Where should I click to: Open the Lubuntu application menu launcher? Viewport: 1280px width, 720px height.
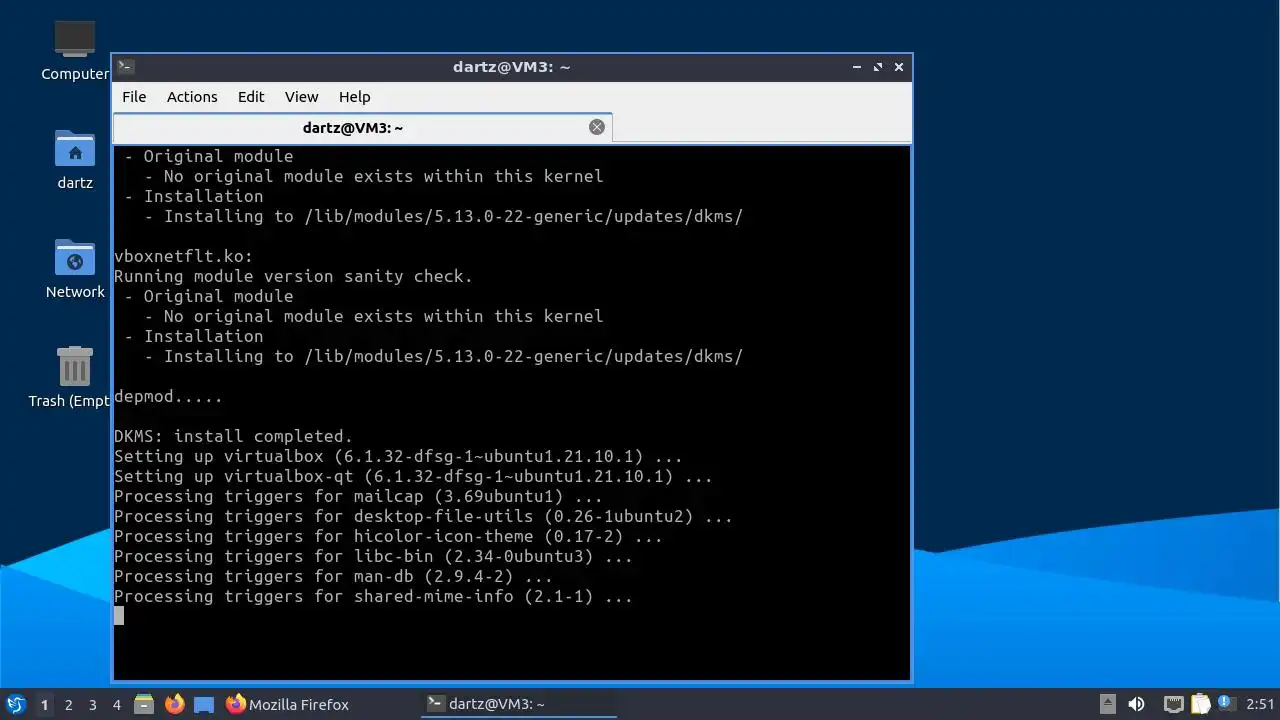(x=15, y=704)
